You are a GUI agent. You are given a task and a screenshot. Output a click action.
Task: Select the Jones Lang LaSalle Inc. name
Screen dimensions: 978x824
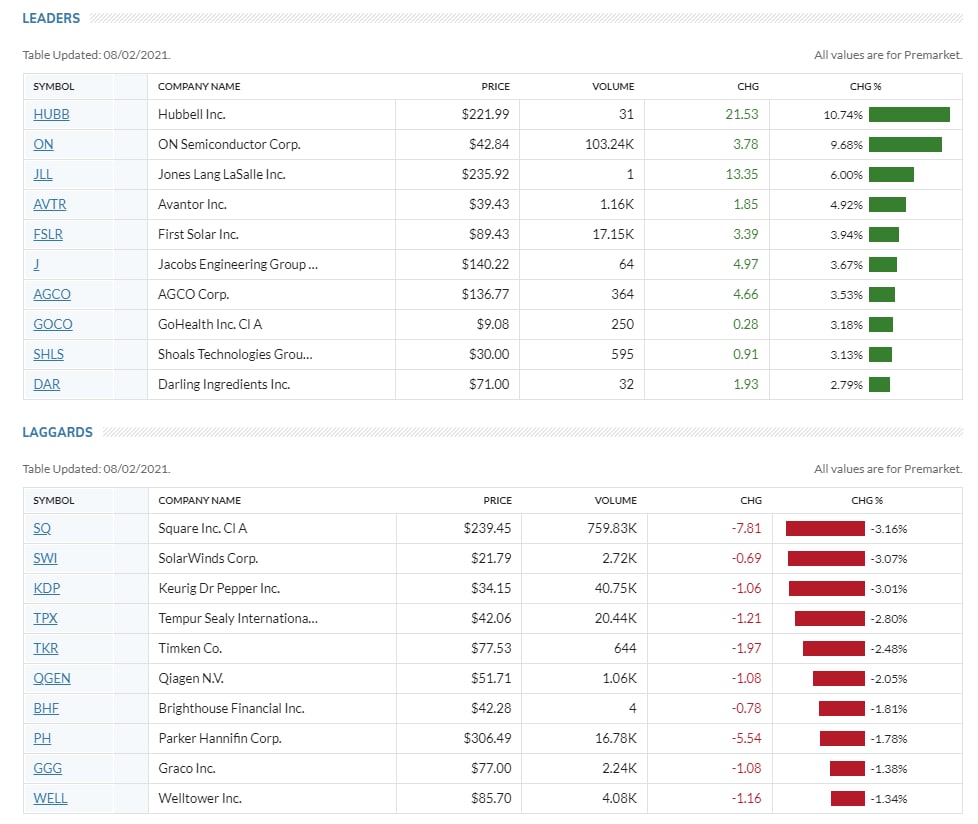(221, 174)
